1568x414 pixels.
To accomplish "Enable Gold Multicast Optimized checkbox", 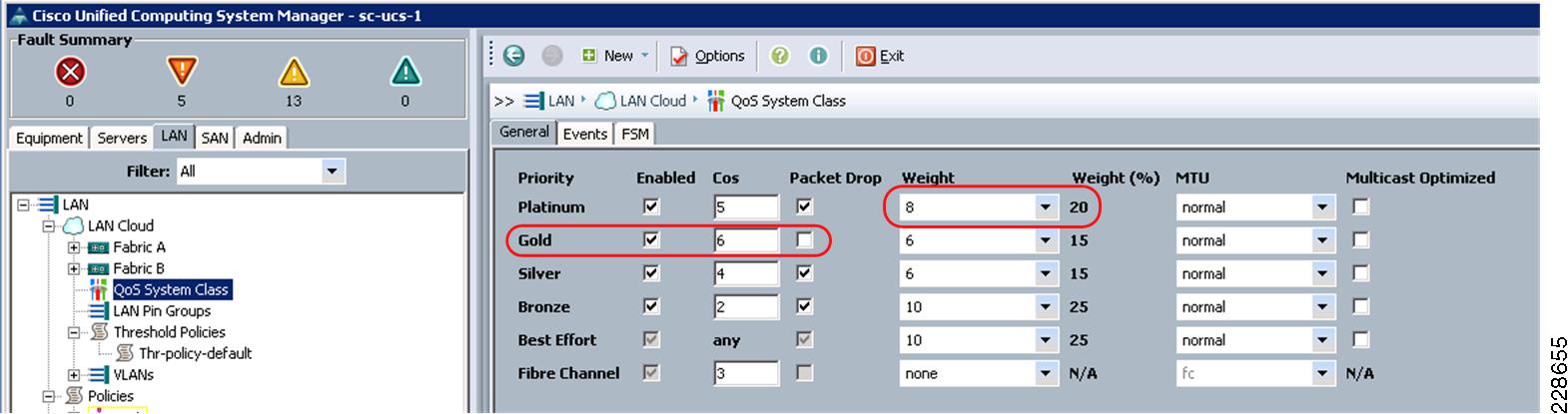I will [1360, 239].
